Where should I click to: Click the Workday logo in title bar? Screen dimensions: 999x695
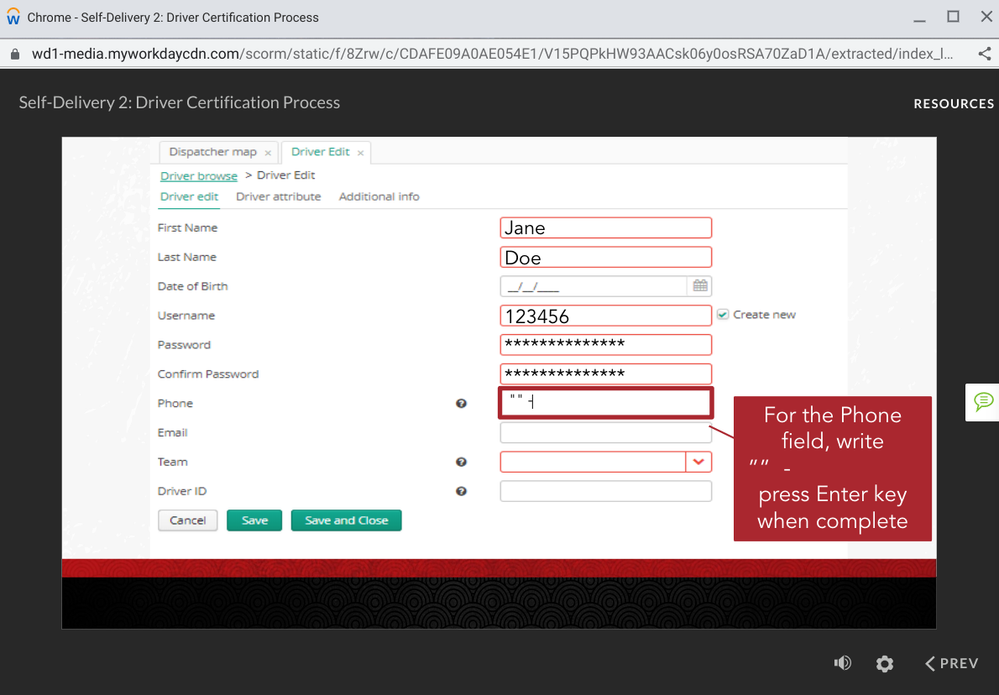tap(13, 17)
